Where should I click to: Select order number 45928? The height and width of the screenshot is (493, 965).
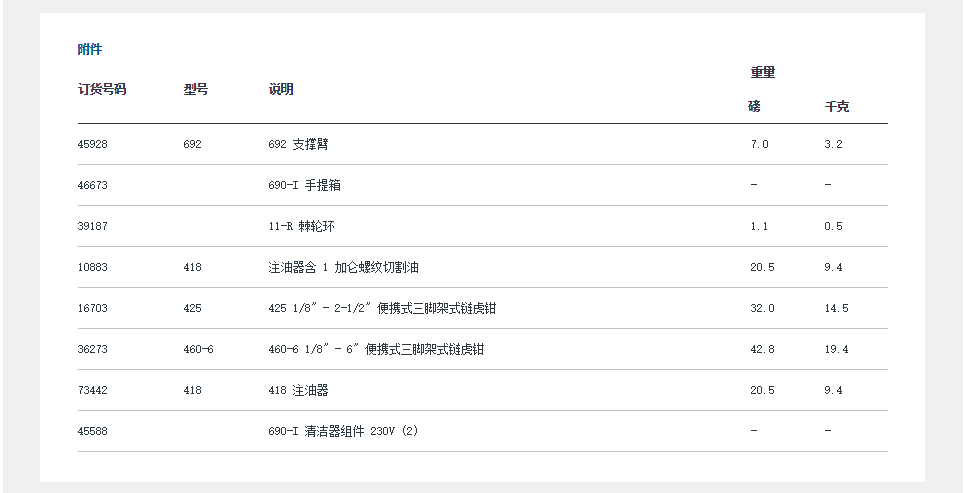click(92, 144)
